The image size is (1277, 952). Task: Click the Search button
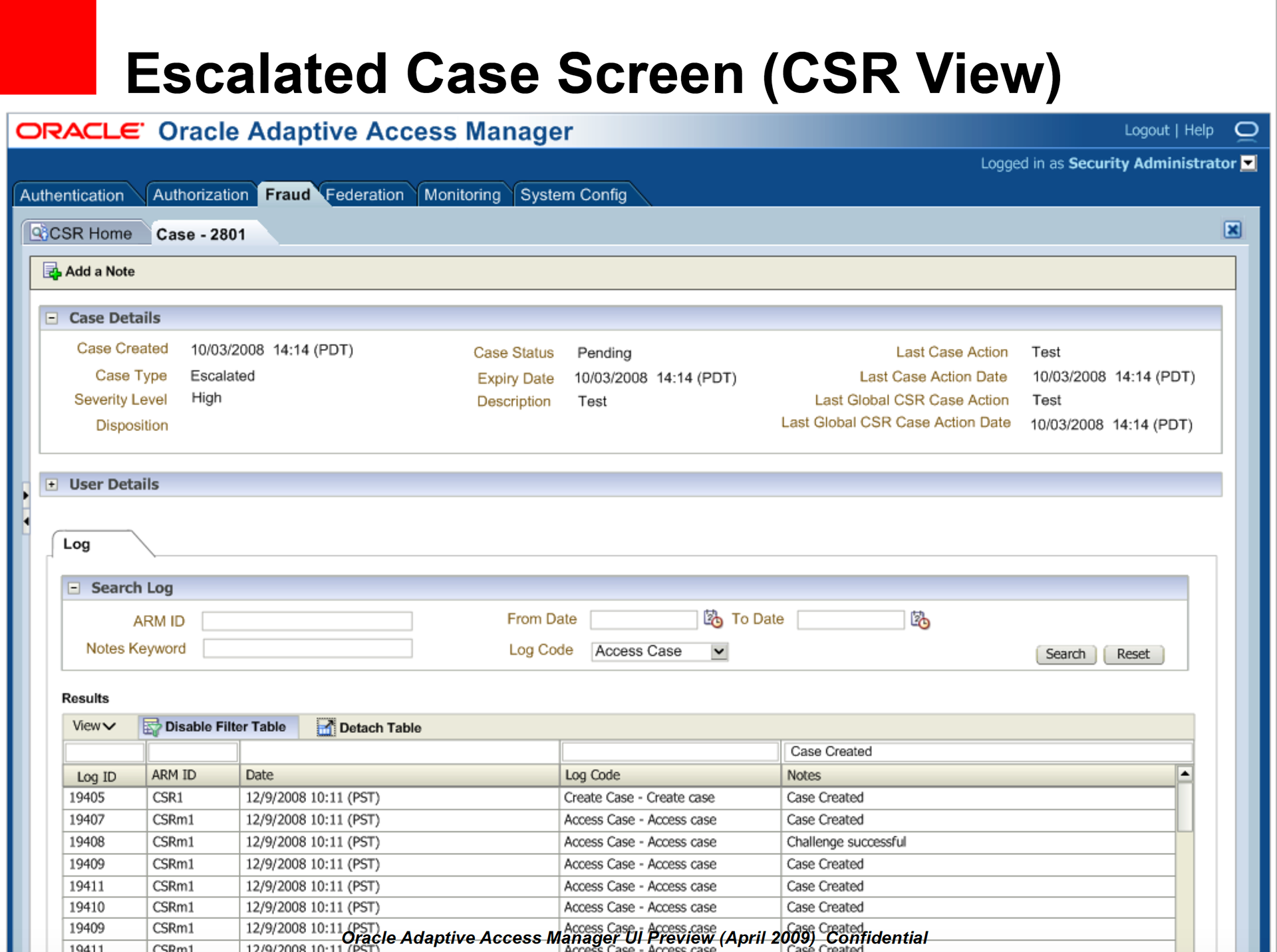click(x=1065, y=654)
